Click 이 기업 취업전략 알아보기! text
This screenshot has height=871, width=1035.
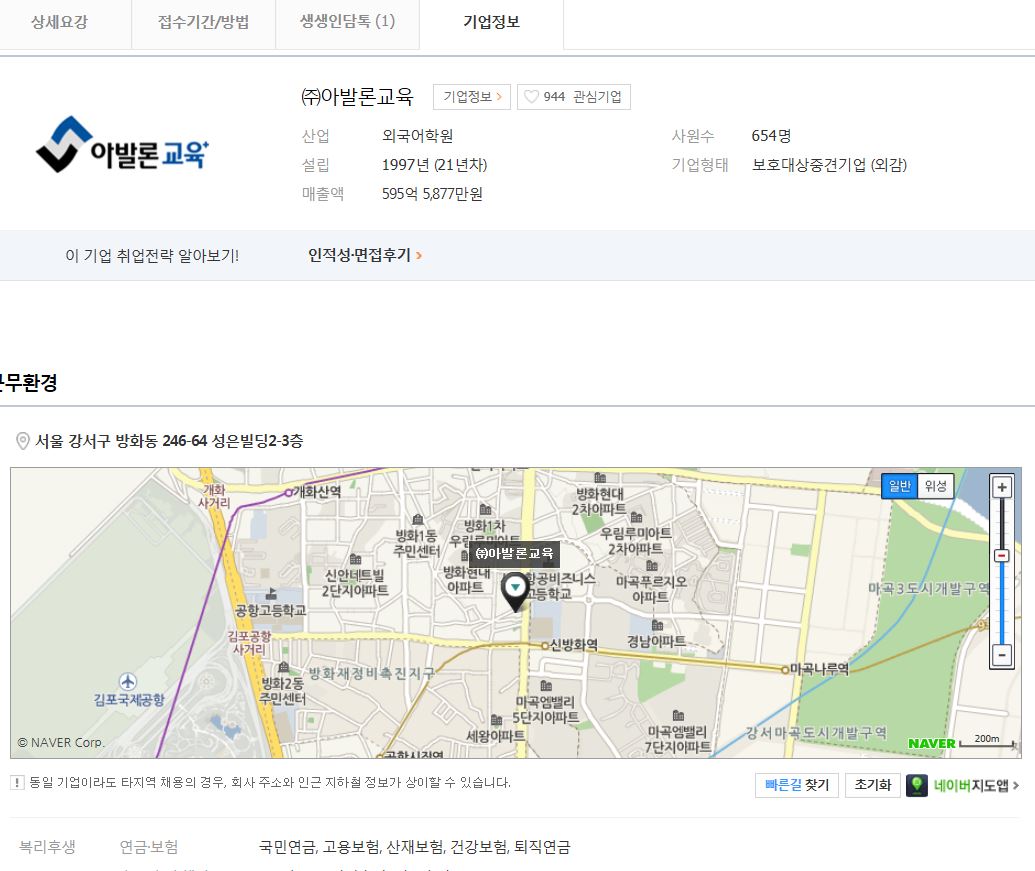[152, 255]
